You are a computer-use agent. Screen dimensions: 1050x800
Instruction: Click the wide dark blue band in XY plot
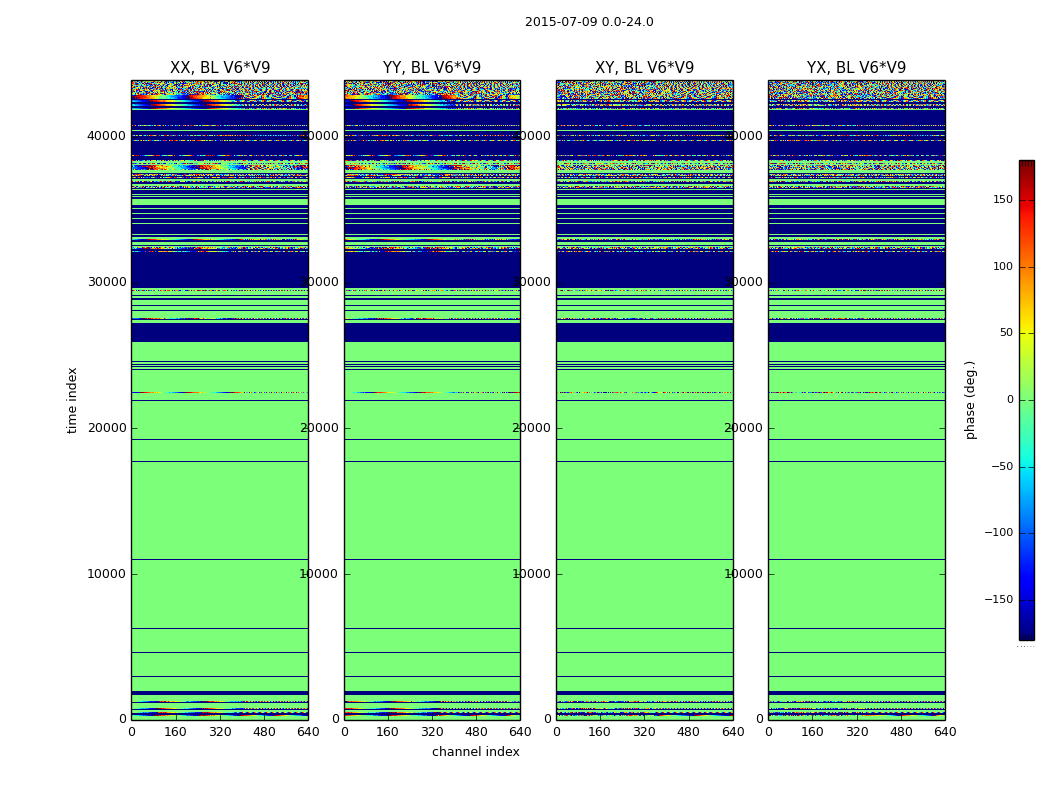click(x=644, y=268)
